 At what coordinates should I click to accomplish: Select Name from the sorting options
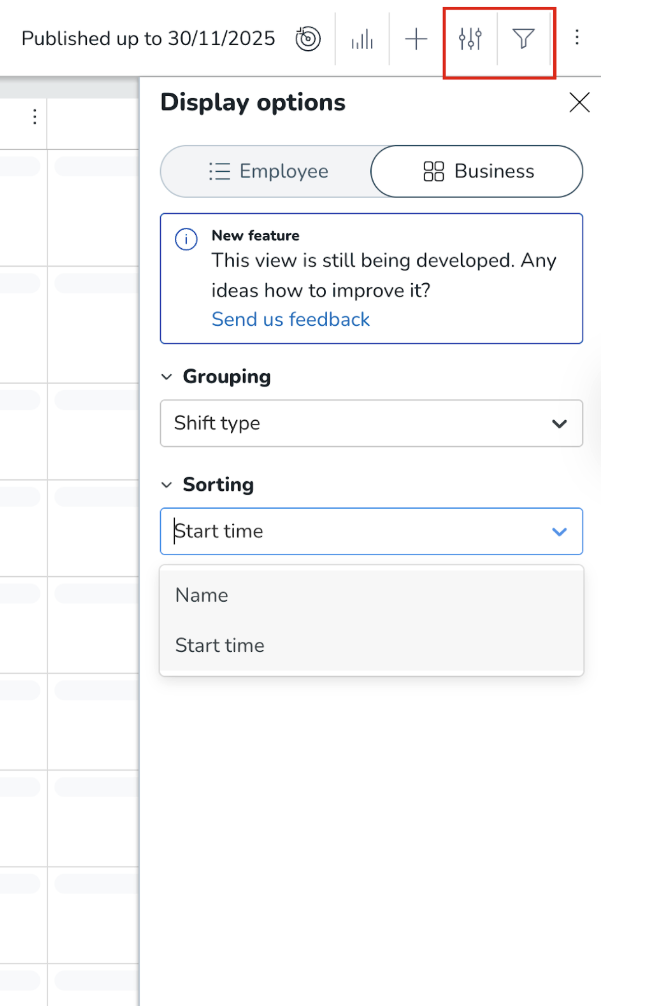tap(202, 595)
